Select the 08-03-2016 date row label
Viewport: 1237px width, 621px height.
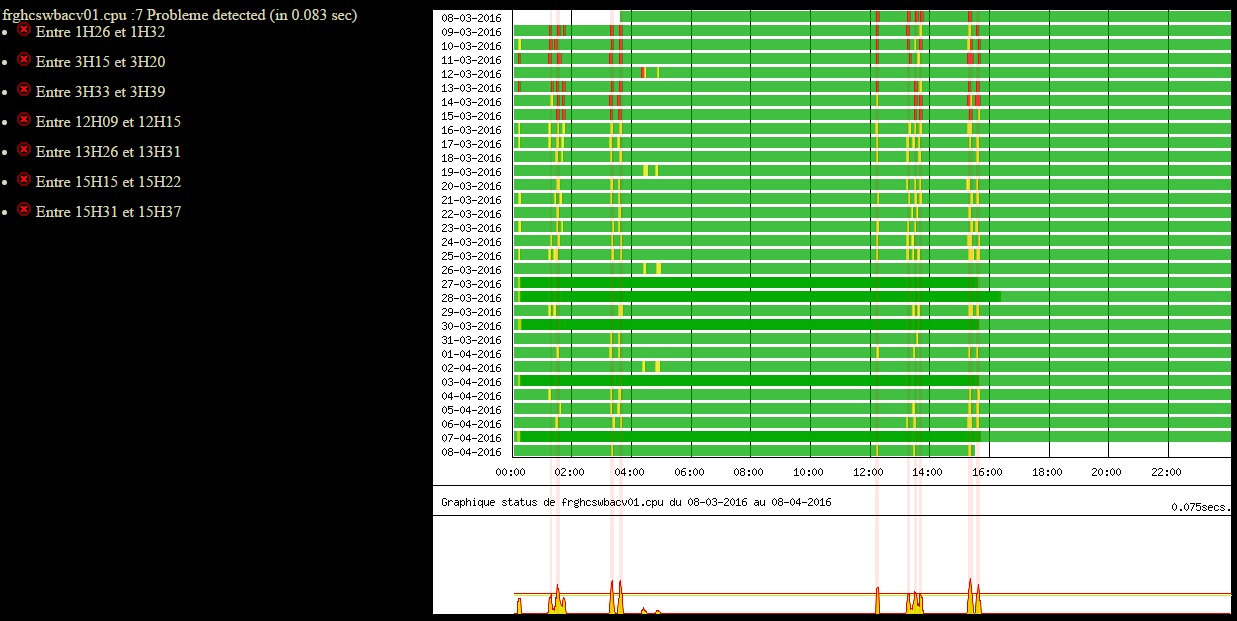[472, 18]
